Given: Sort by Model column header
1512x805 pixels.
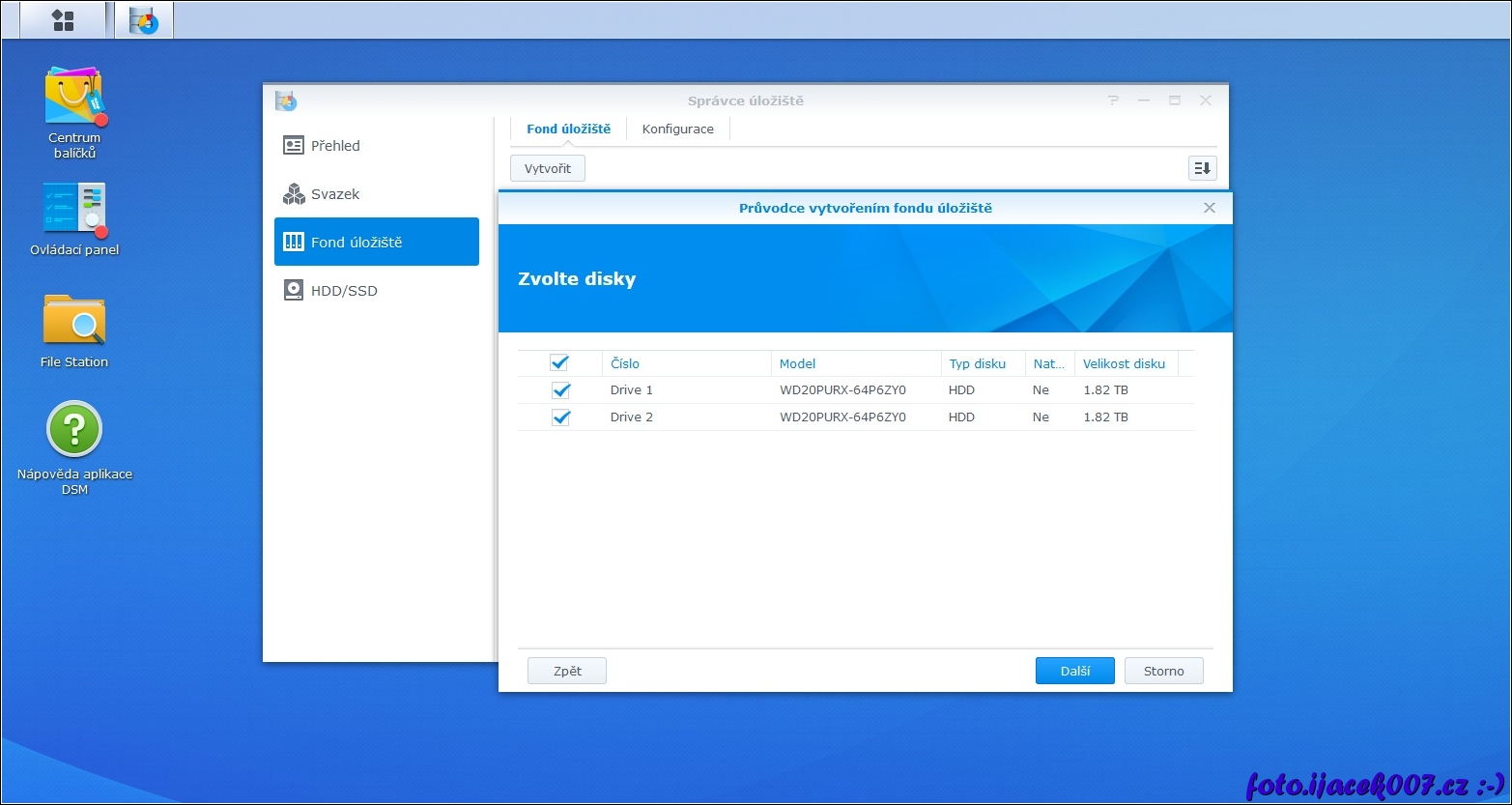Looking at the screenshot, I should click(798, 364).
